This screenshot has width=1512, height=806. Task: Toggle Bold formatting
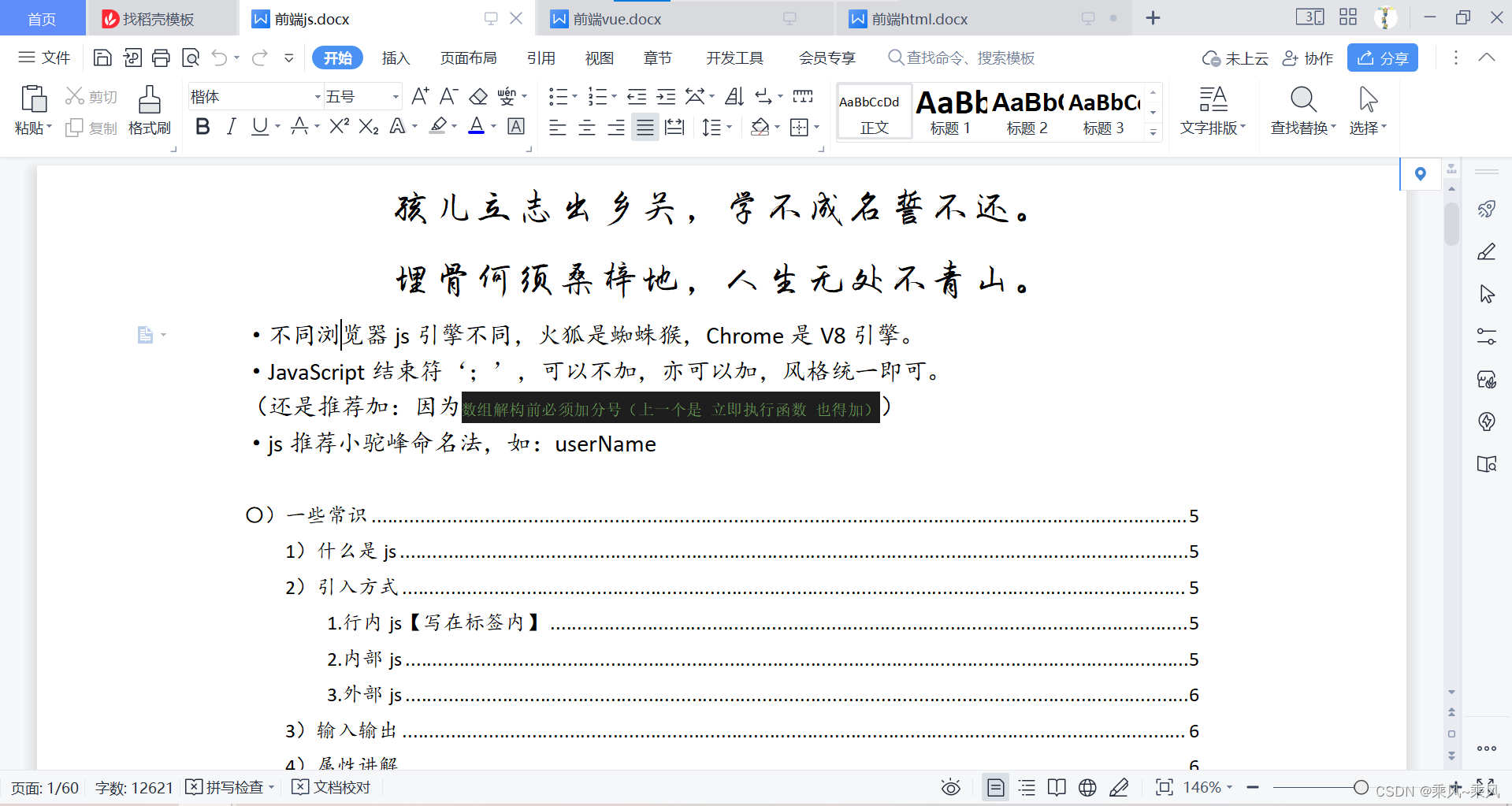[x=202, y=126]
